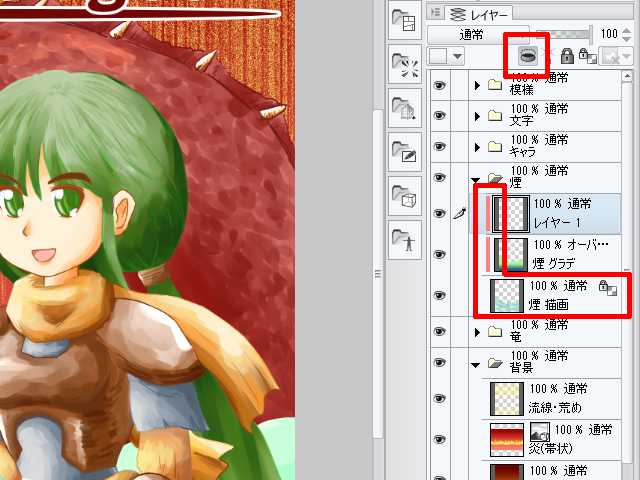Click the layer list scroll up arrow
This screenshot has height=480, width=640.
[x=627, y=76]
